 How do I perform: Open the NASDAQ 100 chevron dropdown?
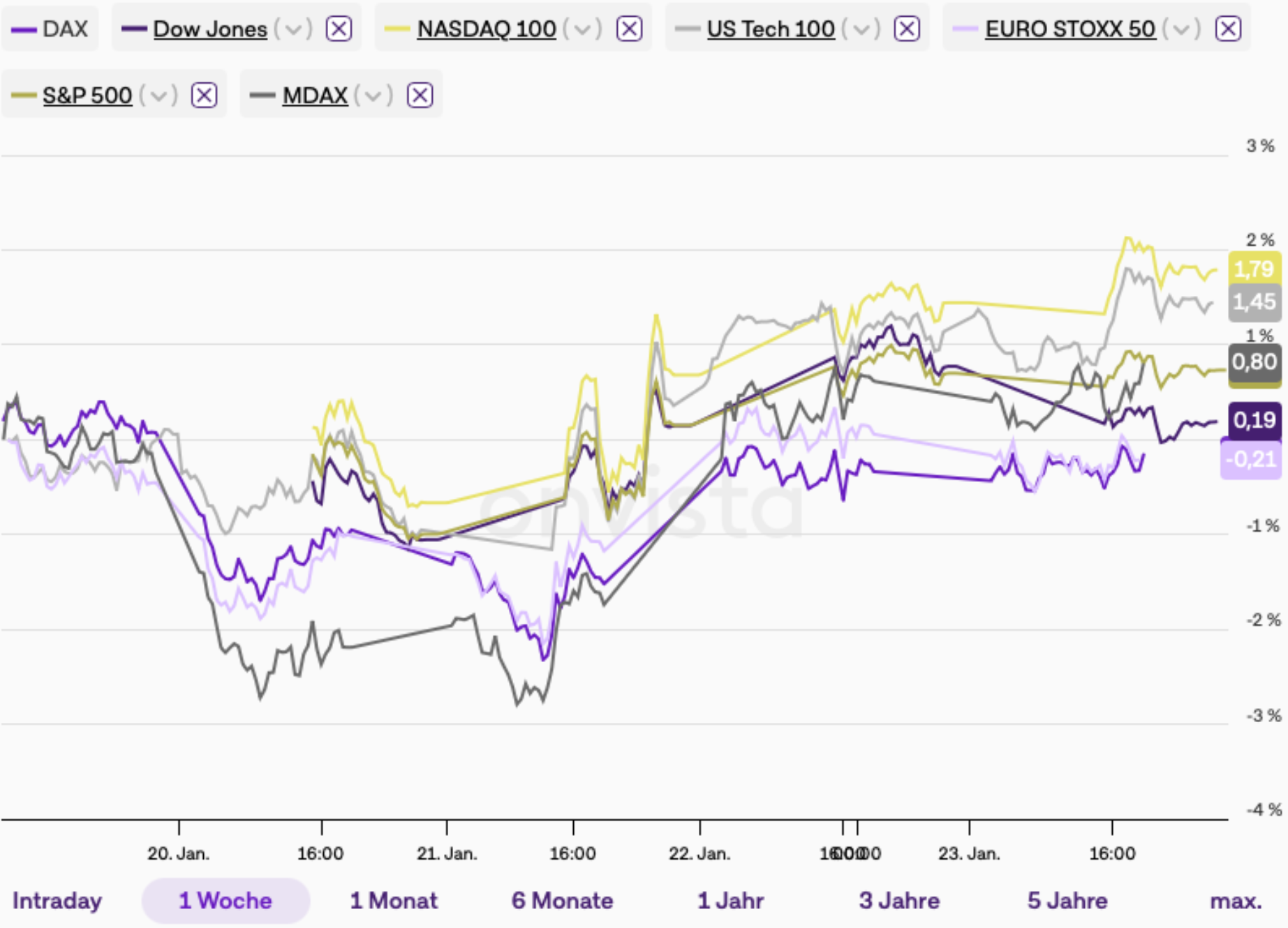coord(582,29)
